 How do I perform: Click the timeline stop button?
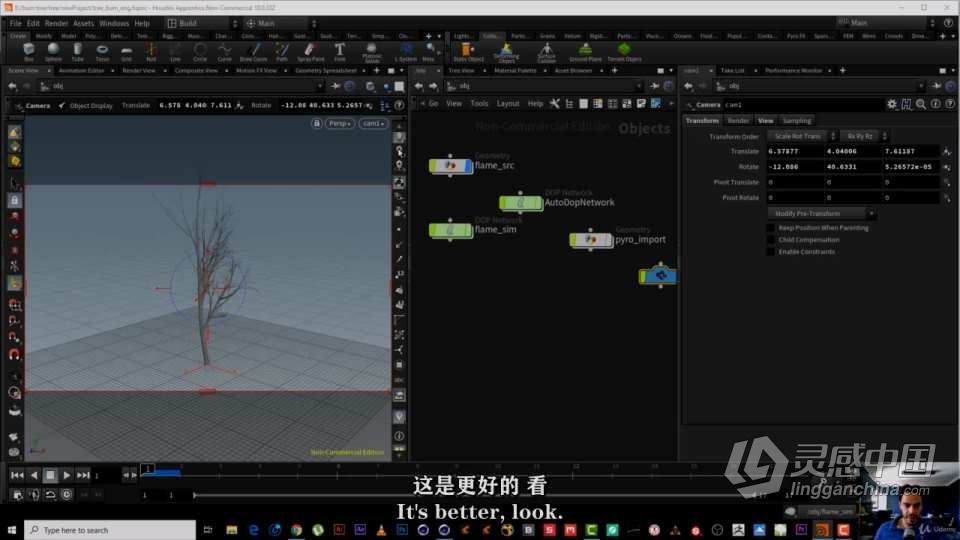50,475
